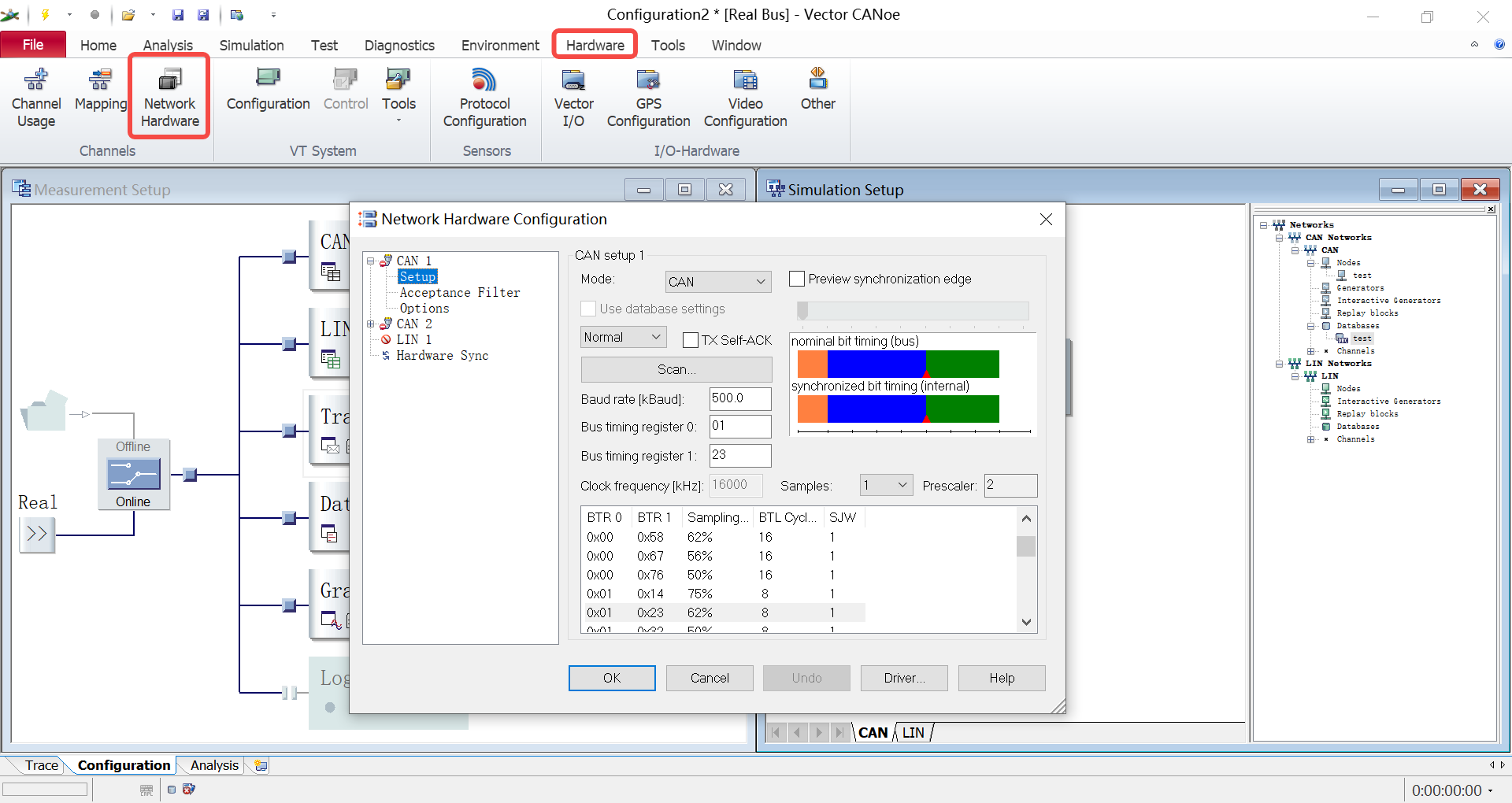Click the help question-mark icon
The image size is (1512, 803).
pyautogui.click(x=1499, y=44)
